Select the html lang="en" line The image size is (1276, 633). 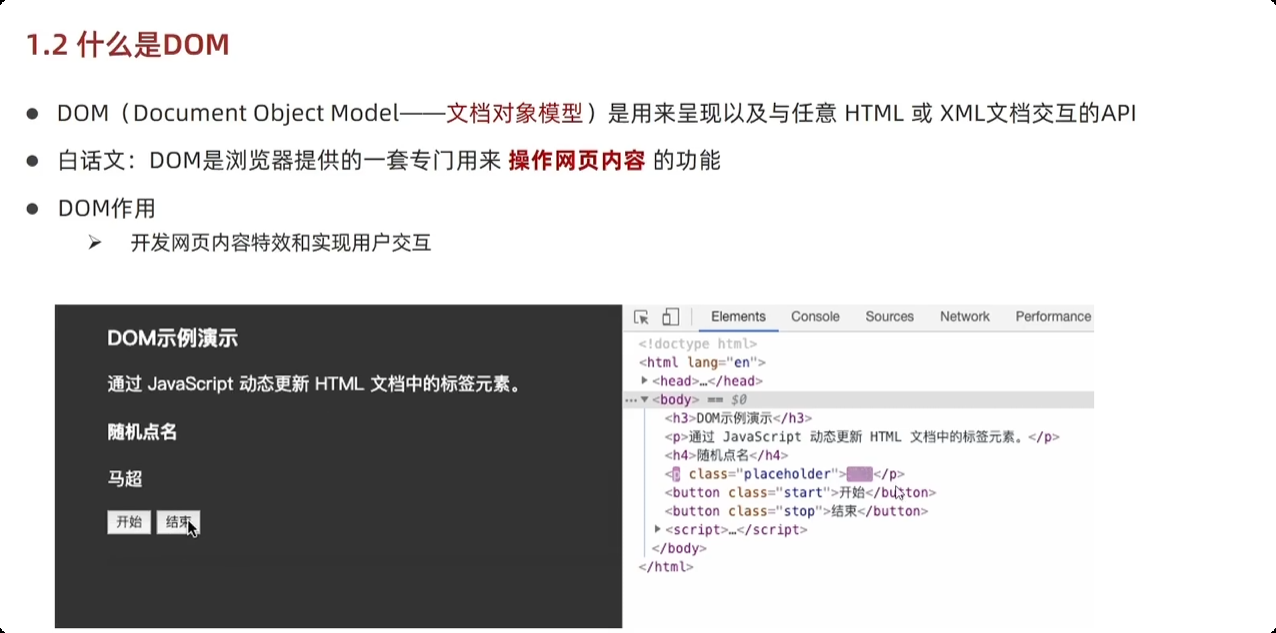point(702,363)
